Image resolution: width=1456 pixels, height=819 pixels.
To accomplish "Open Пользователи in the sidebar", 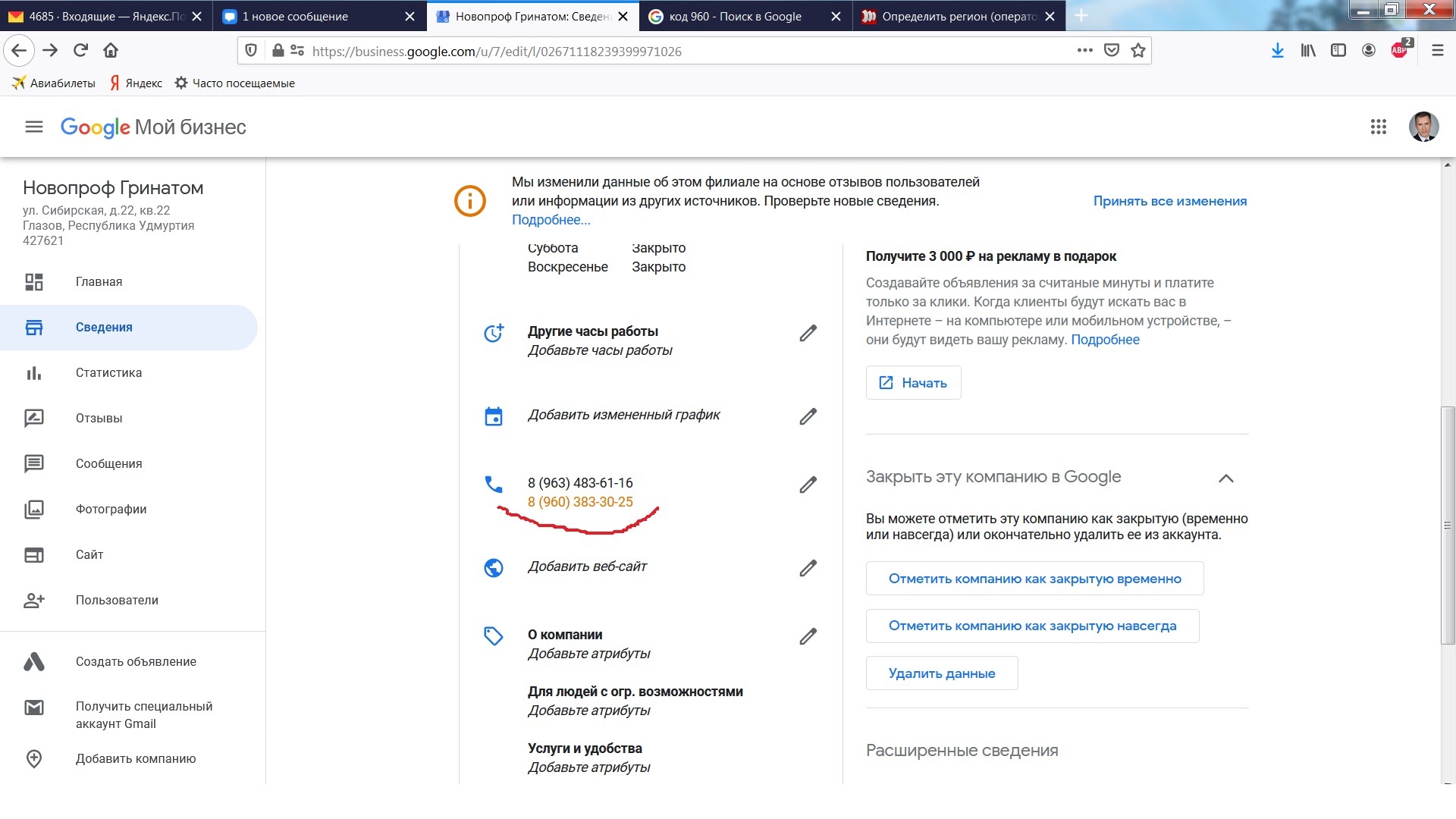I will [129, 601].
